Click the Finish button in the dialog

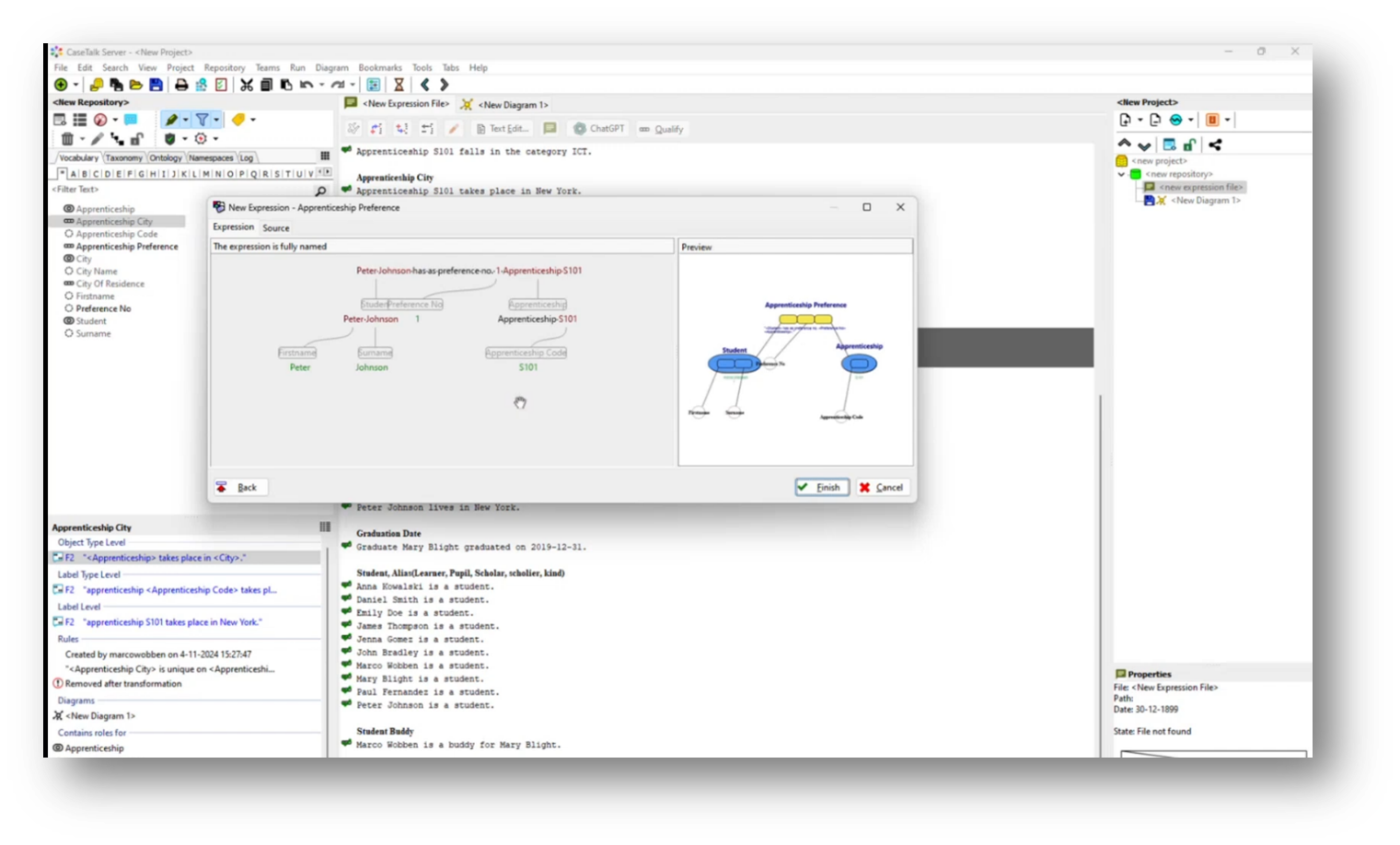[822, 488]
